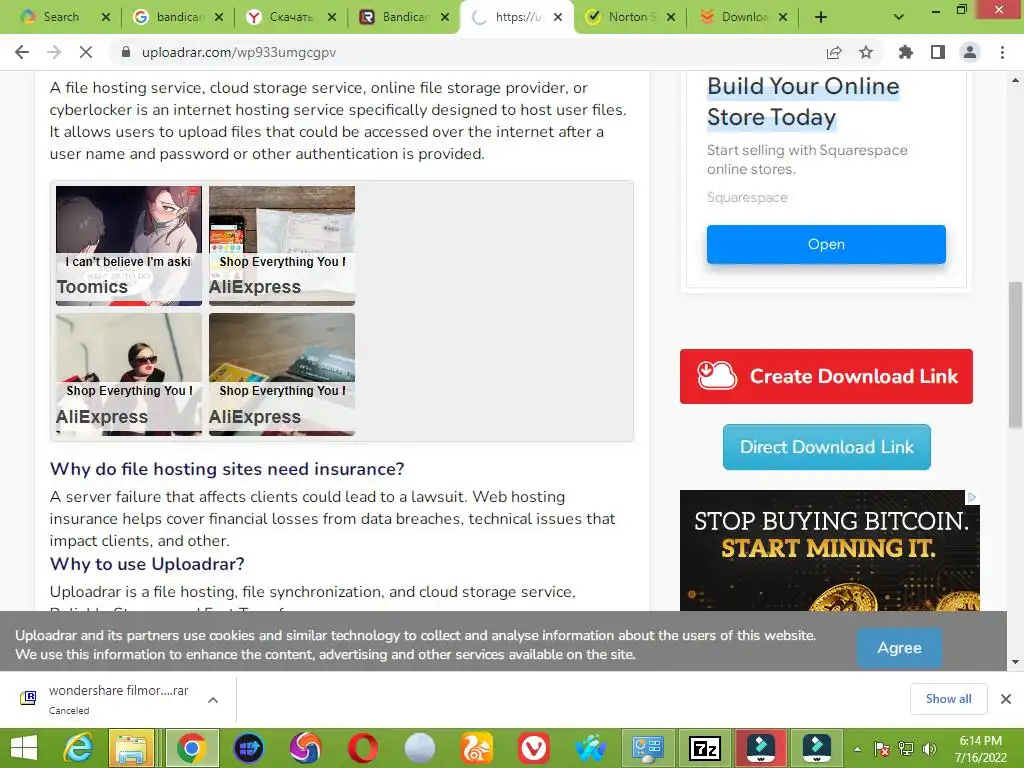
Task: Close the Norton tab
Action: [x=671, y=17]
